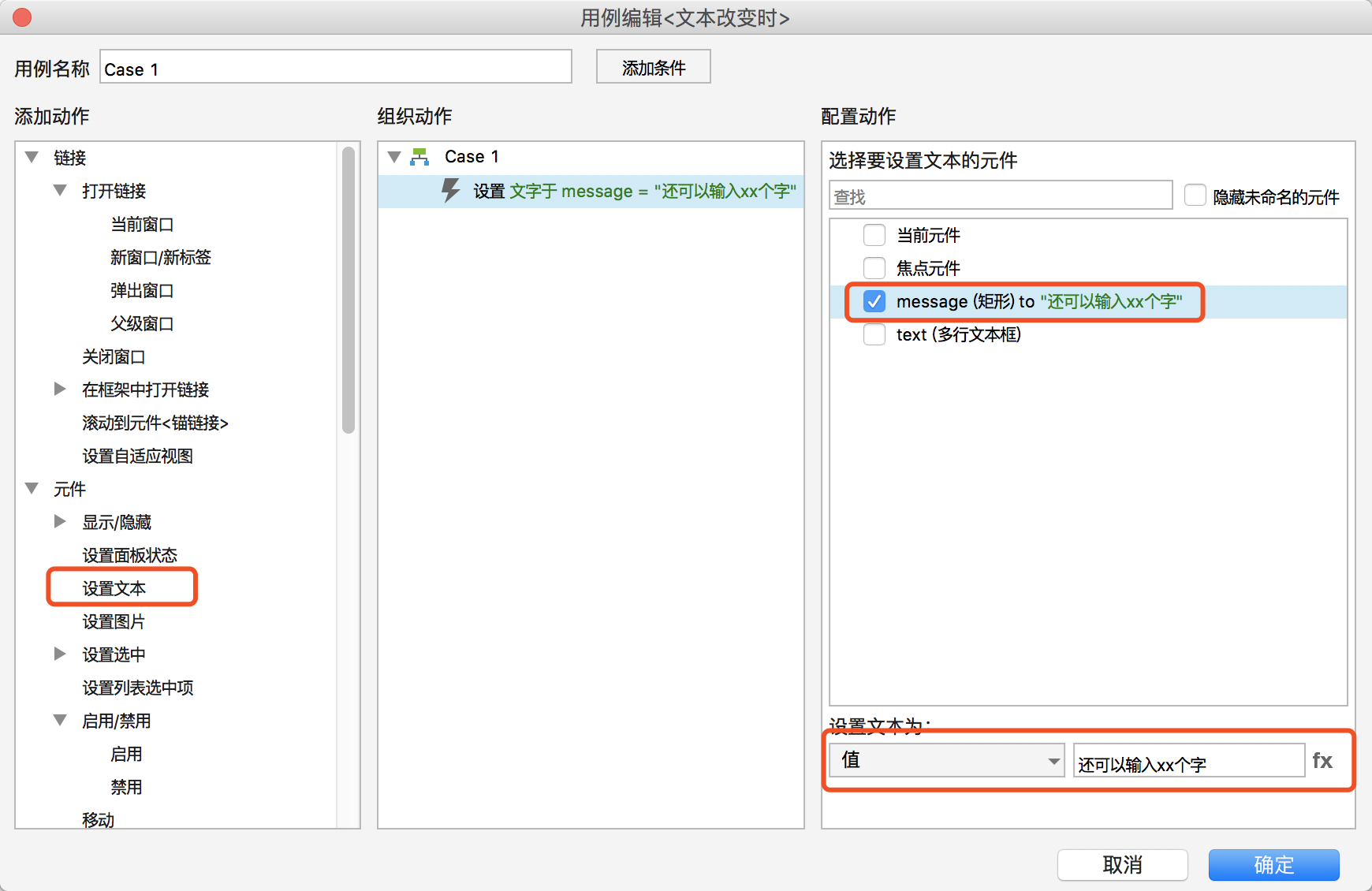This screenshot has width=1372, height=891.
Task: Expand the 显示/隐藏 item
Action: click(x=60, y=521)
